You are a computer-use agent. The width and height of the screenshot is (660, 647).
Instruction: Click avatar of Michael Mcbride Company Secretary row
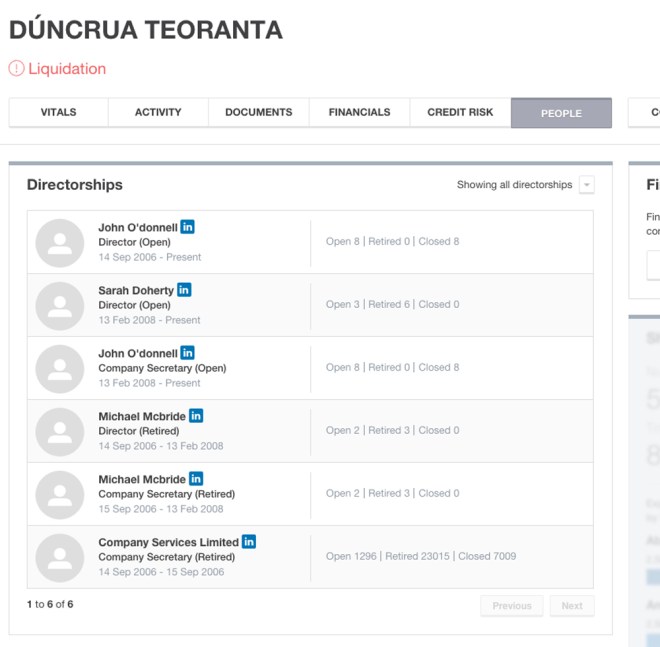point(60,495)
